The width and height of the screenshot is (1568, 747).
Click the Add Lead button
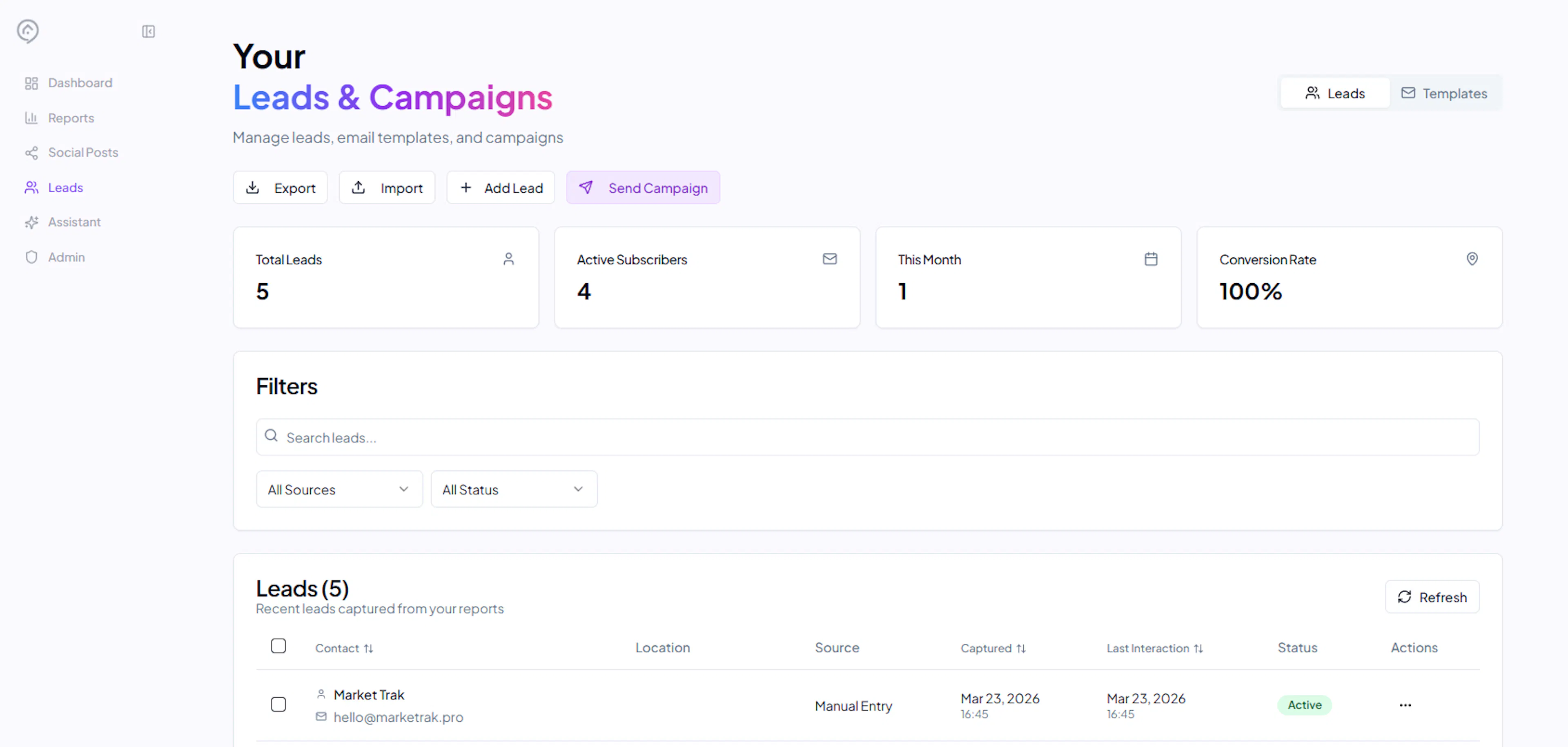point(500,188)
